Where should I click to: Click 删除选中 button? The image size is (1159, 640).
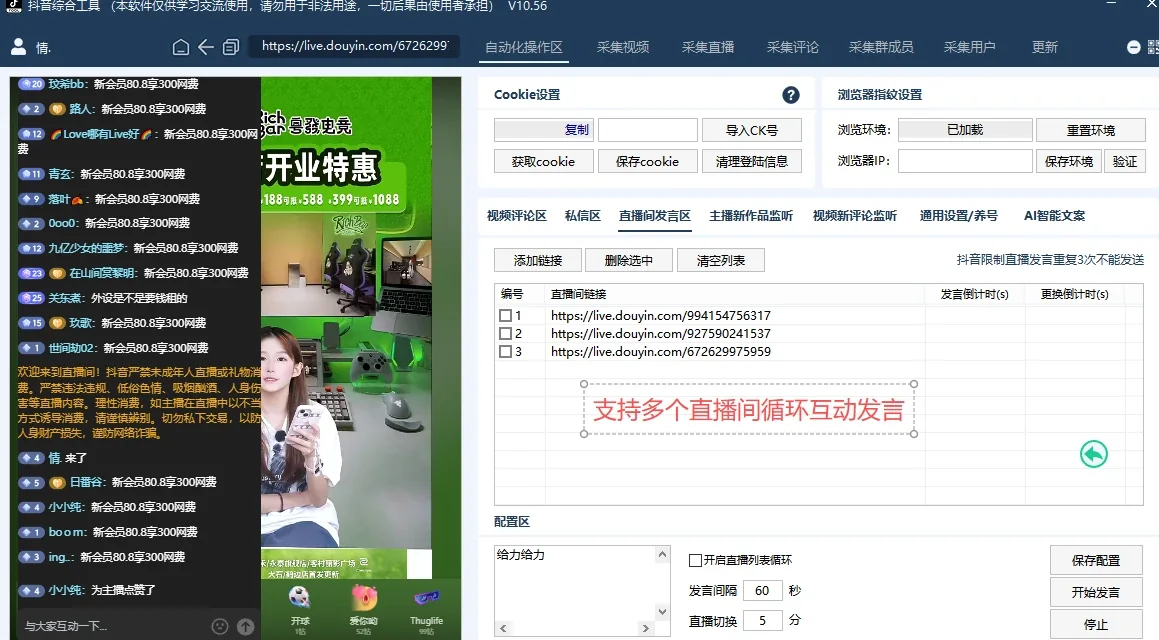point(629,260)
